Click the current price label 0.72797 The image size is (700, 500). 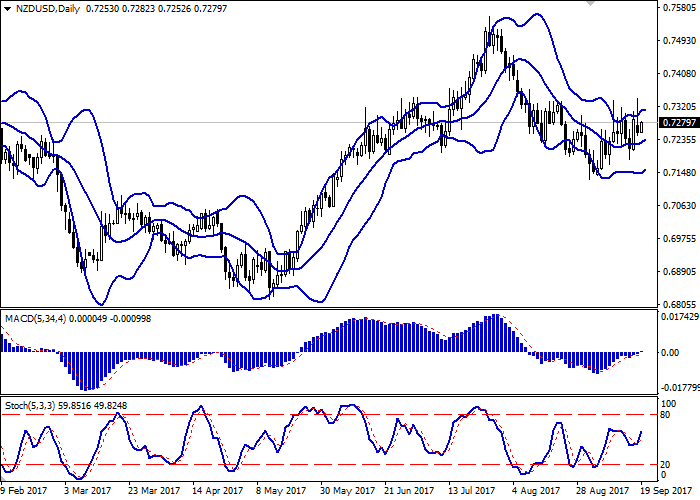tap(679, 122)
